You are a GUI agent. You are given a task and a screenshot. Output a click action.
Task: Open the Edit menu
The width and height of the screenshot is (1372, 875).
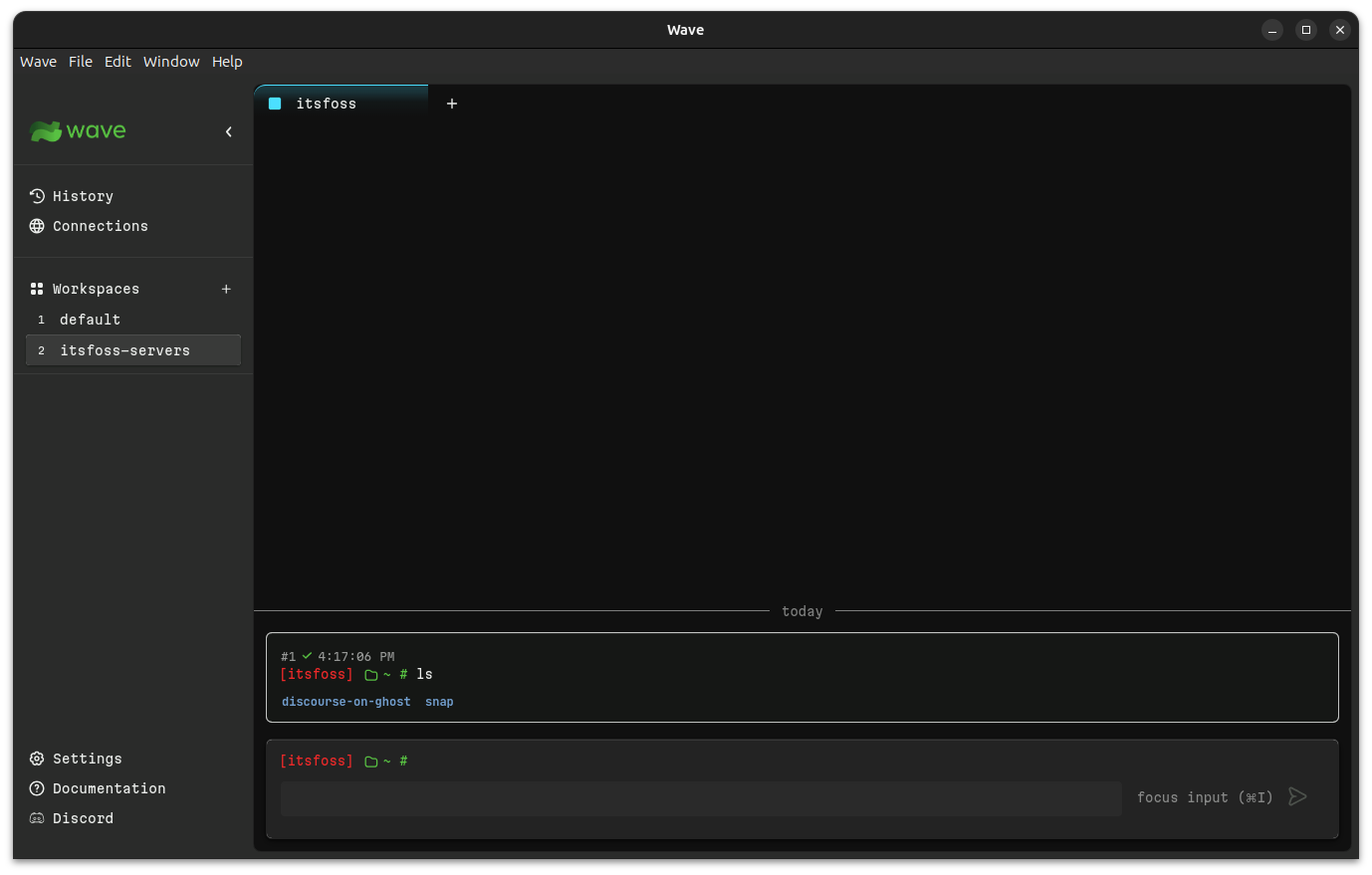[x=117, y=62]
